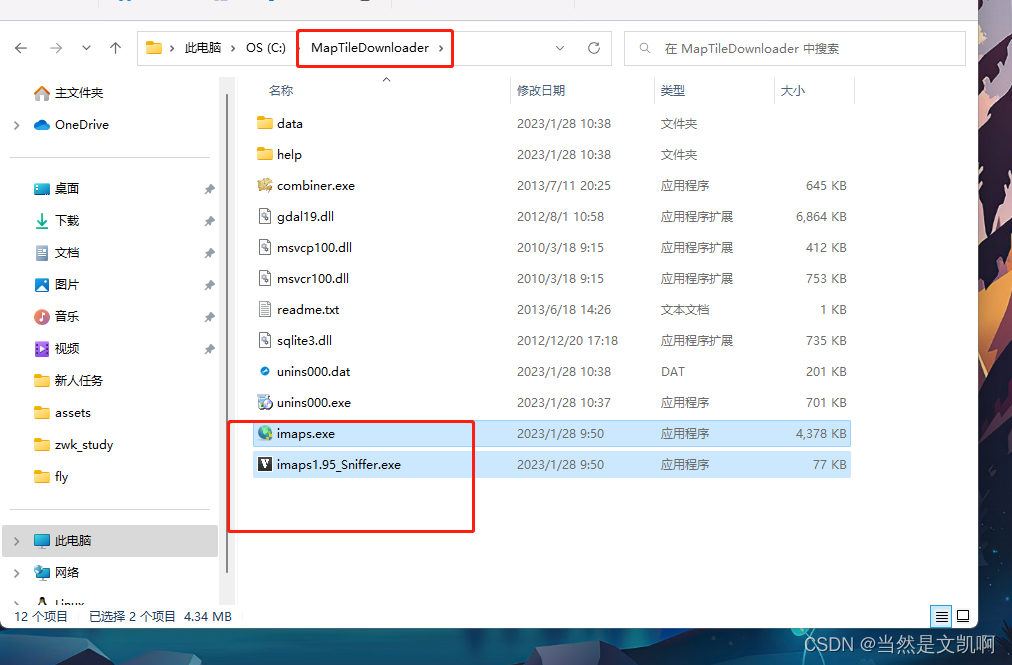Sort files by the 修改日期 column header
1012x665 pixels.
click(543, 89)
